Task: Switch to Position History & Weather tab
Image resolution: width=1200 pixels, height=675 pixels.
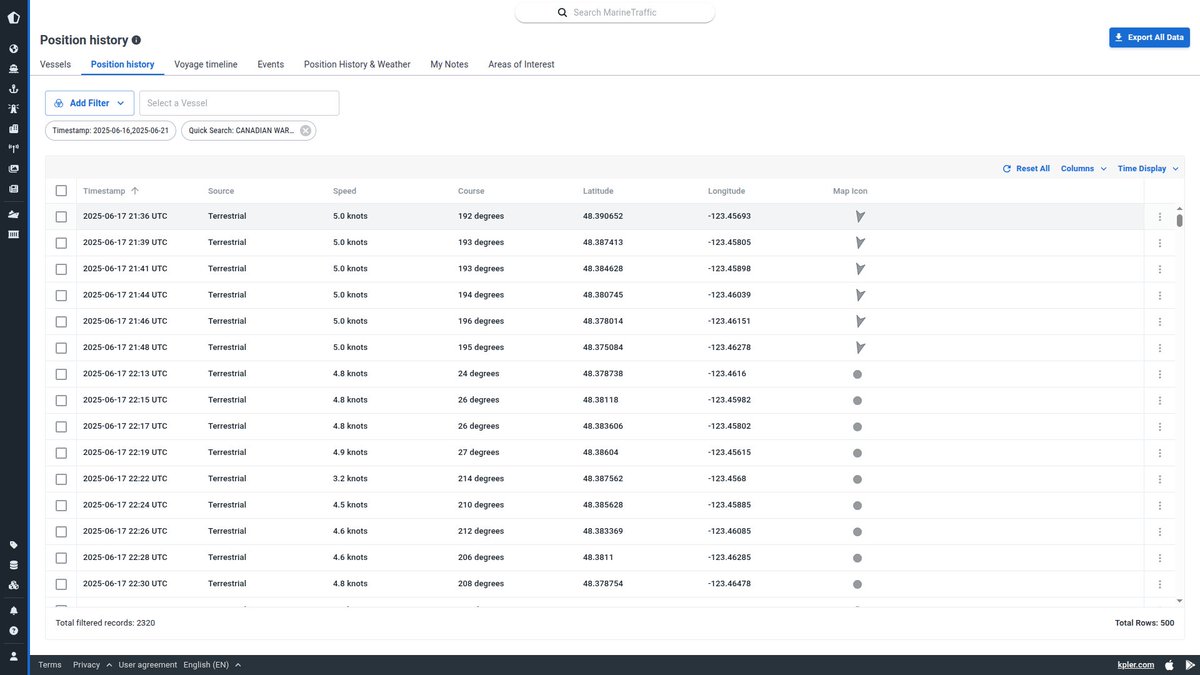Action: pos(357,64)
